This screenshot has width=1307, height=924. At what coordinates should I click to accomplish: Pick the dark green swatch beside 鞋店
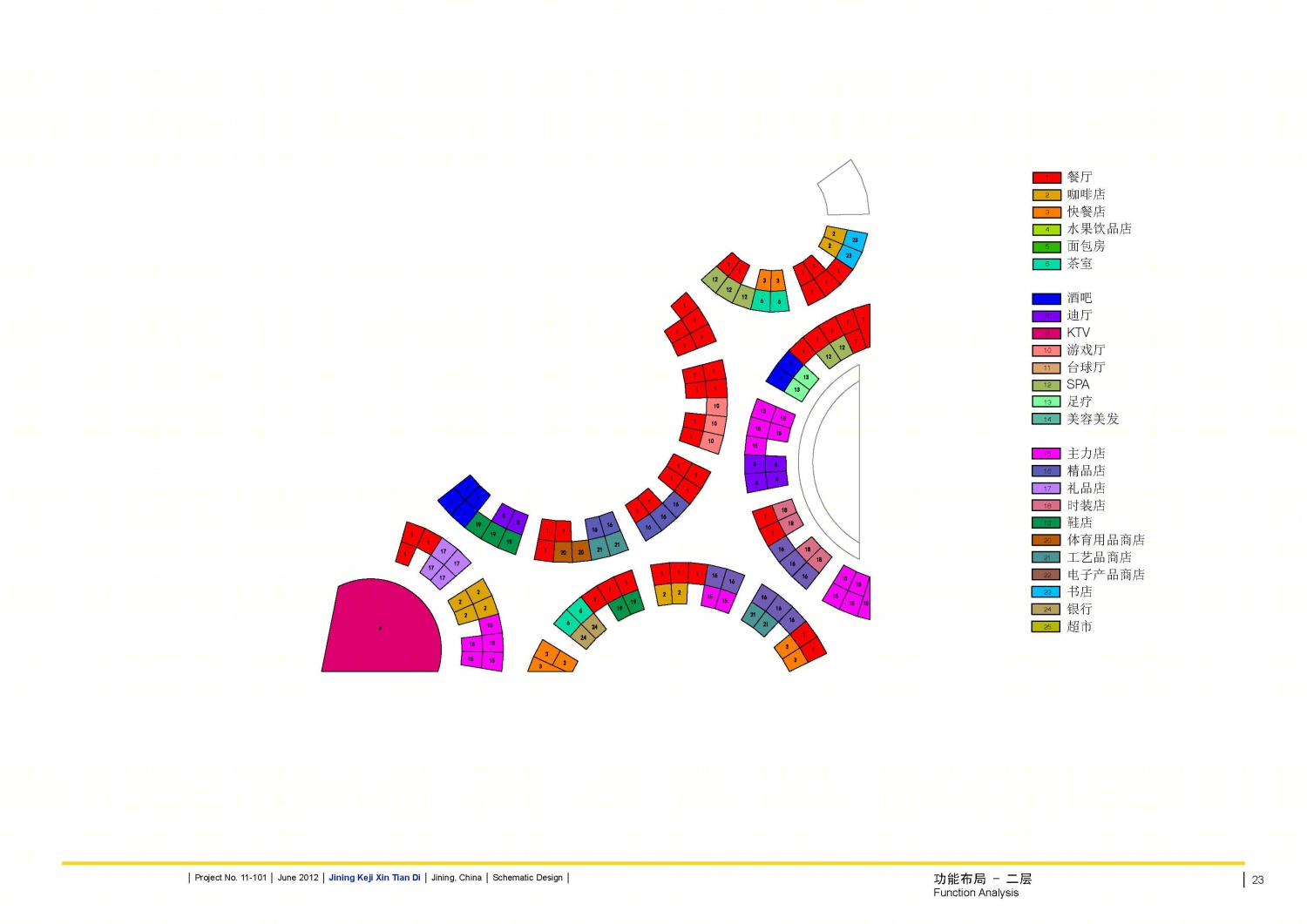click(1046, 523)
